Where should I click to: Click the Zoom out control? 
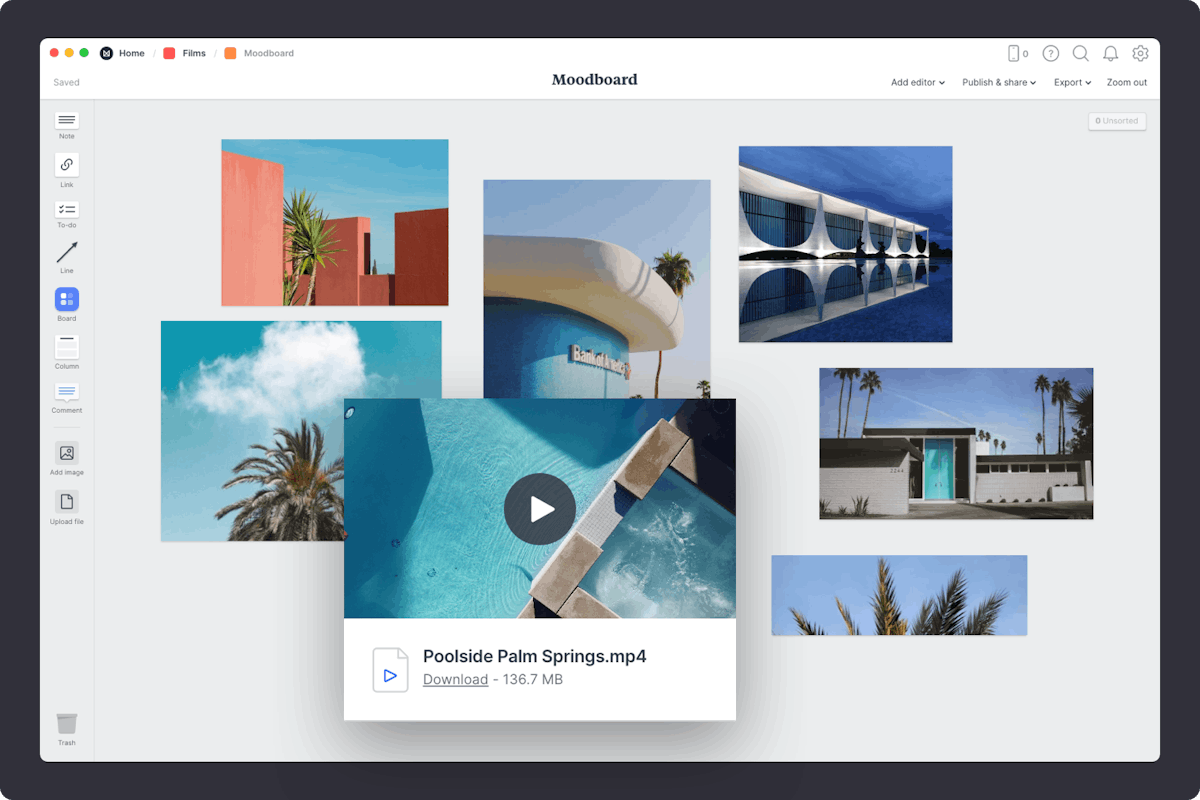click(1127, 82)
